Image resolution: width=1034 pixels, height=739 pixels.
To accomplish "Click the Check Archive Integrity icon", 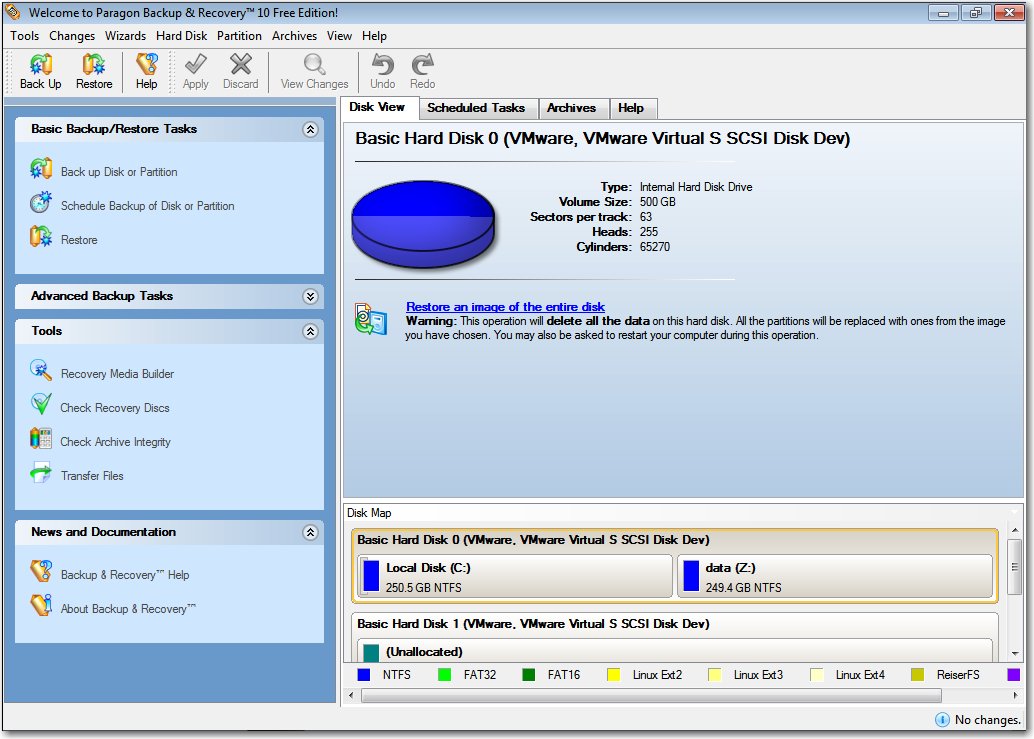I will click(41, 440).
